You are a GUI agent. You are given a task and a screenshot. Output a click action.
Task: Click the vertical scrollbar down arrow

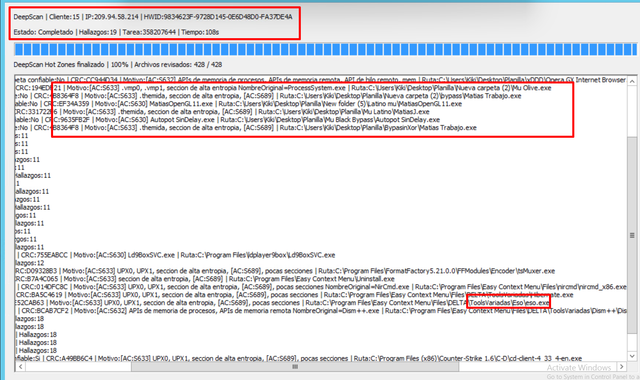click(632, 356)
